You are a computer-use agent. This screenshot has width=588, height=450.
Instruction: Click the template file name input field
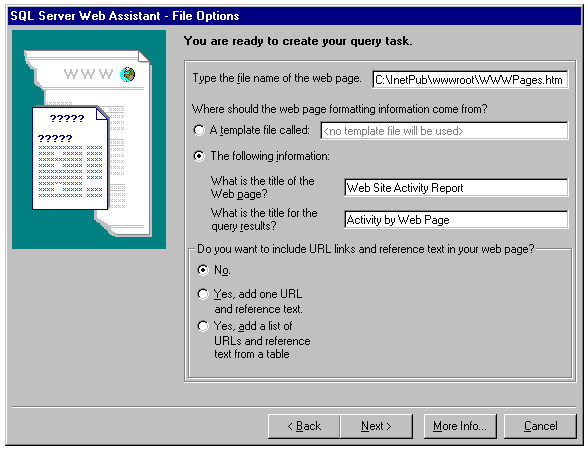pyautogui.click(x=444, y=131)
